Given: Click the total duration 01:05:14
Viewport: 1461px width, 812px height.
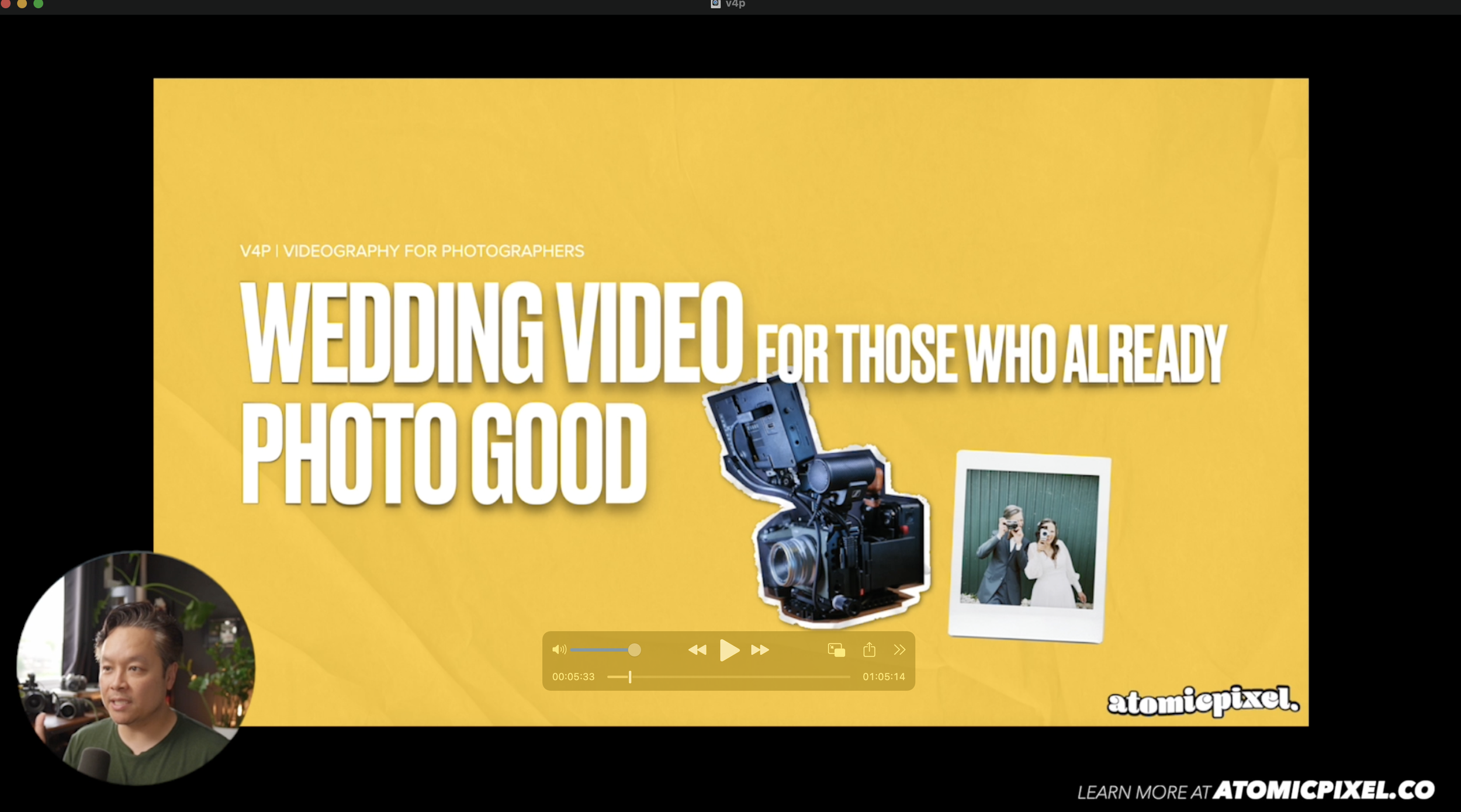Looking at the screenshot, I should pos(884,676).
